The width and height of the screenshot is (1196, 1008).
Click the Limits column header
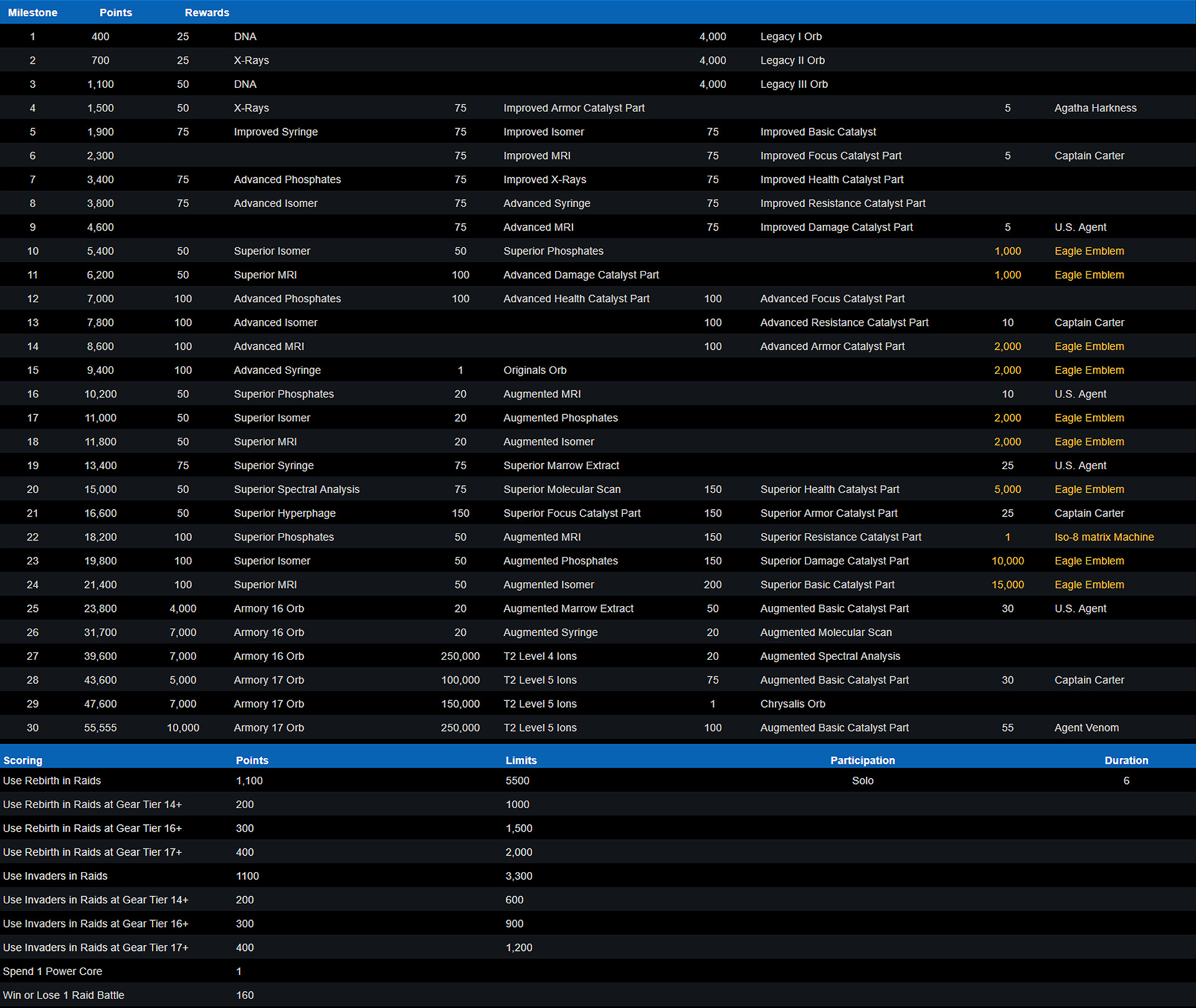(x=521, y=760)
